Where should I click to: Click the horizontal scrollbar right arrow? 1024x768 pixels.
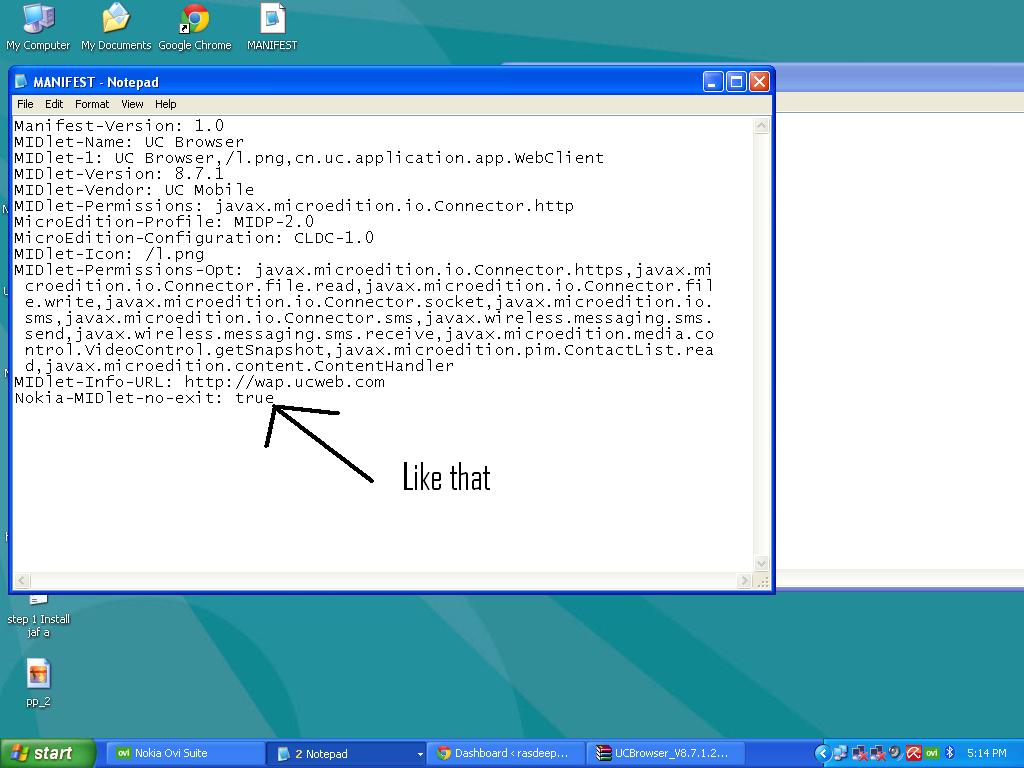click(x=744, y=580)
